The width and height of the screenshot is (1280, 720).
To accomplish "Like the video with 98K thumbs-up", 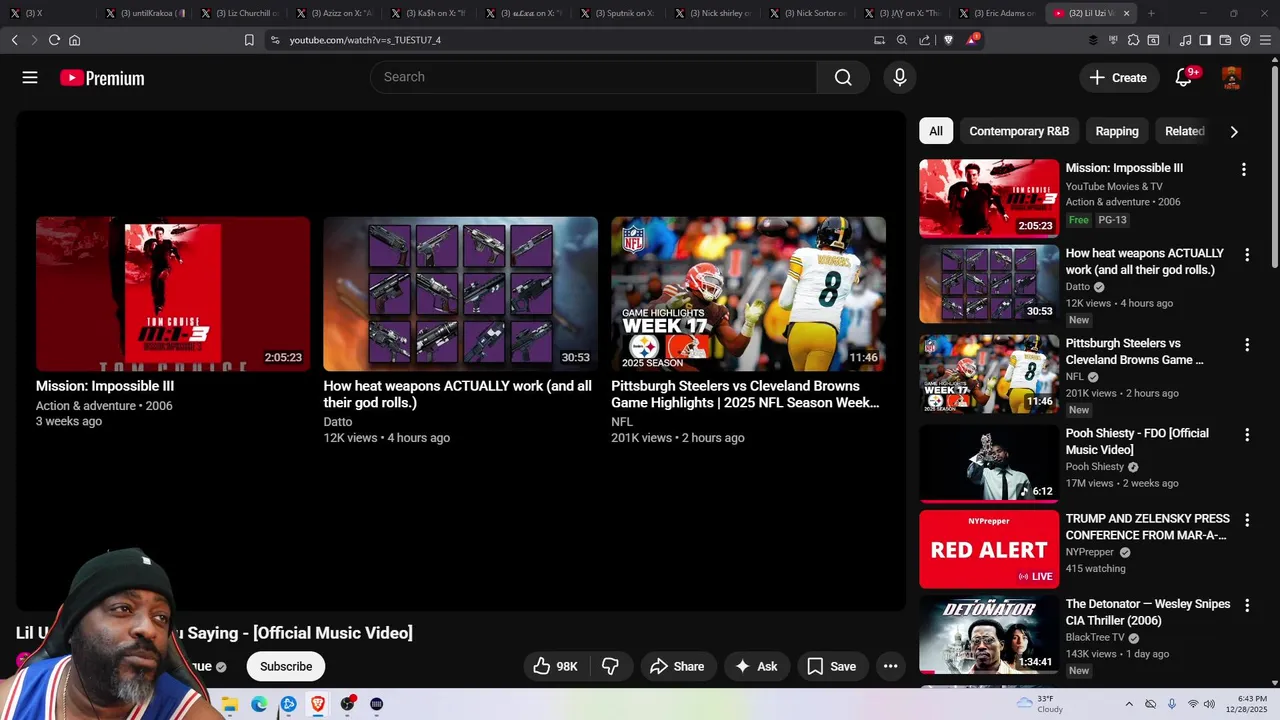I will click(556, 666).
